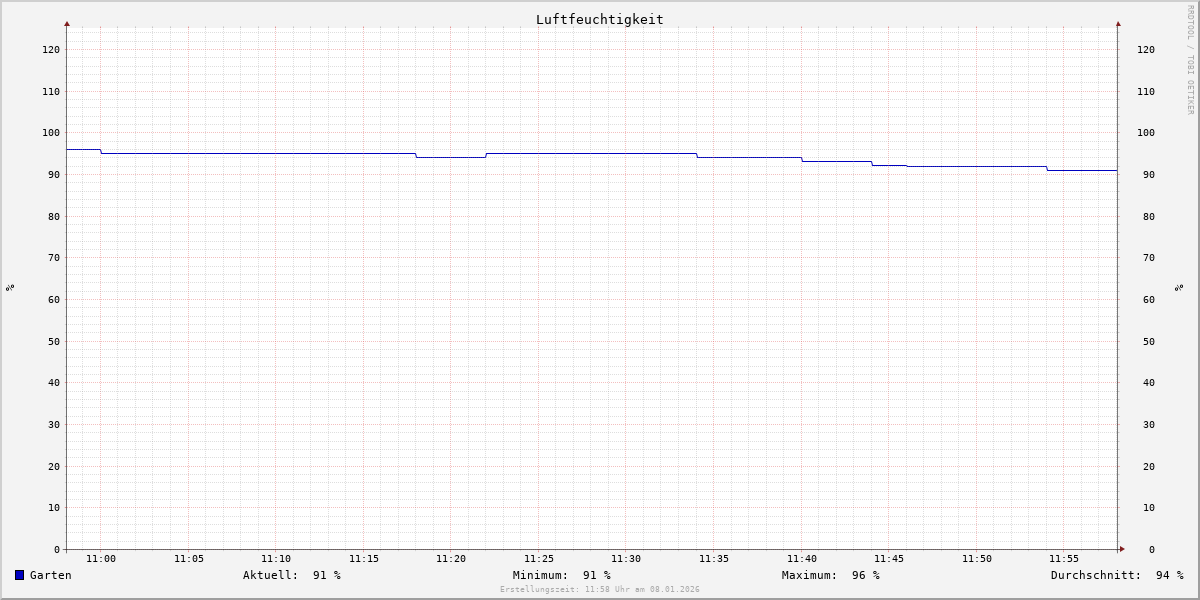
Task: Click the red arrow atop the left y-axis
Action: [x=67, y=23]
